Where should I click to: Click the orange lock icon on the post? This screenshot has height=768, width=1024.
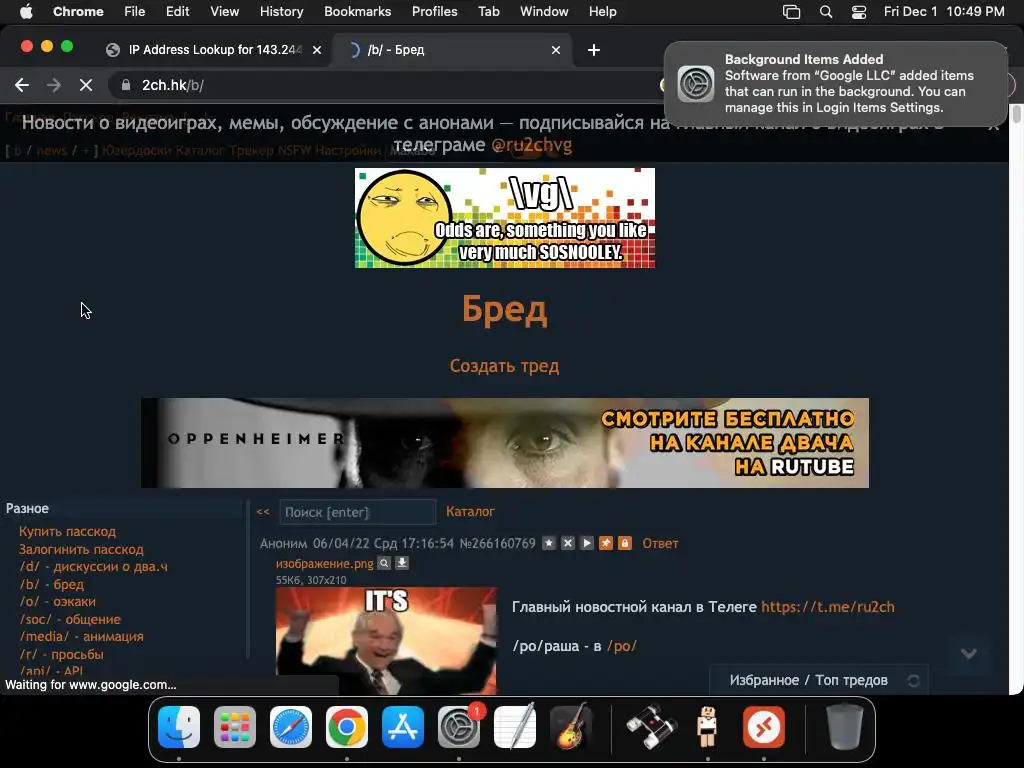pyautogui.click(x=625, y=543)
